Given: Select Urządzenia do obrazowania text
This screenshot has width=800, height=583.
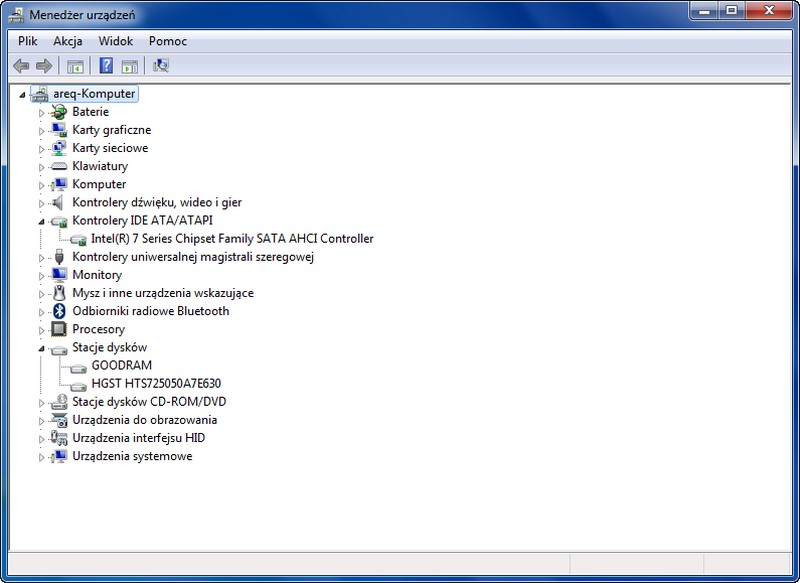Looking at the screenshot, I should coord(144,420).
